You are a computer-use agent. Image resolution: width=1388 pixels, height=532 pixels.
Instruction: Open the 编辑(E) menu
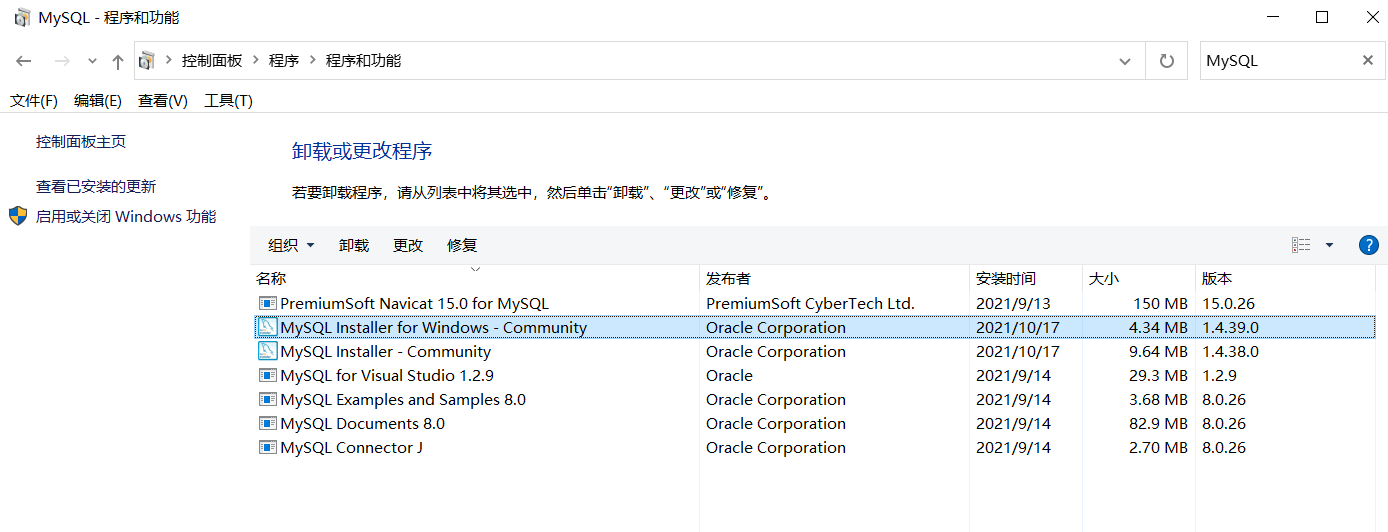(98, 101)
